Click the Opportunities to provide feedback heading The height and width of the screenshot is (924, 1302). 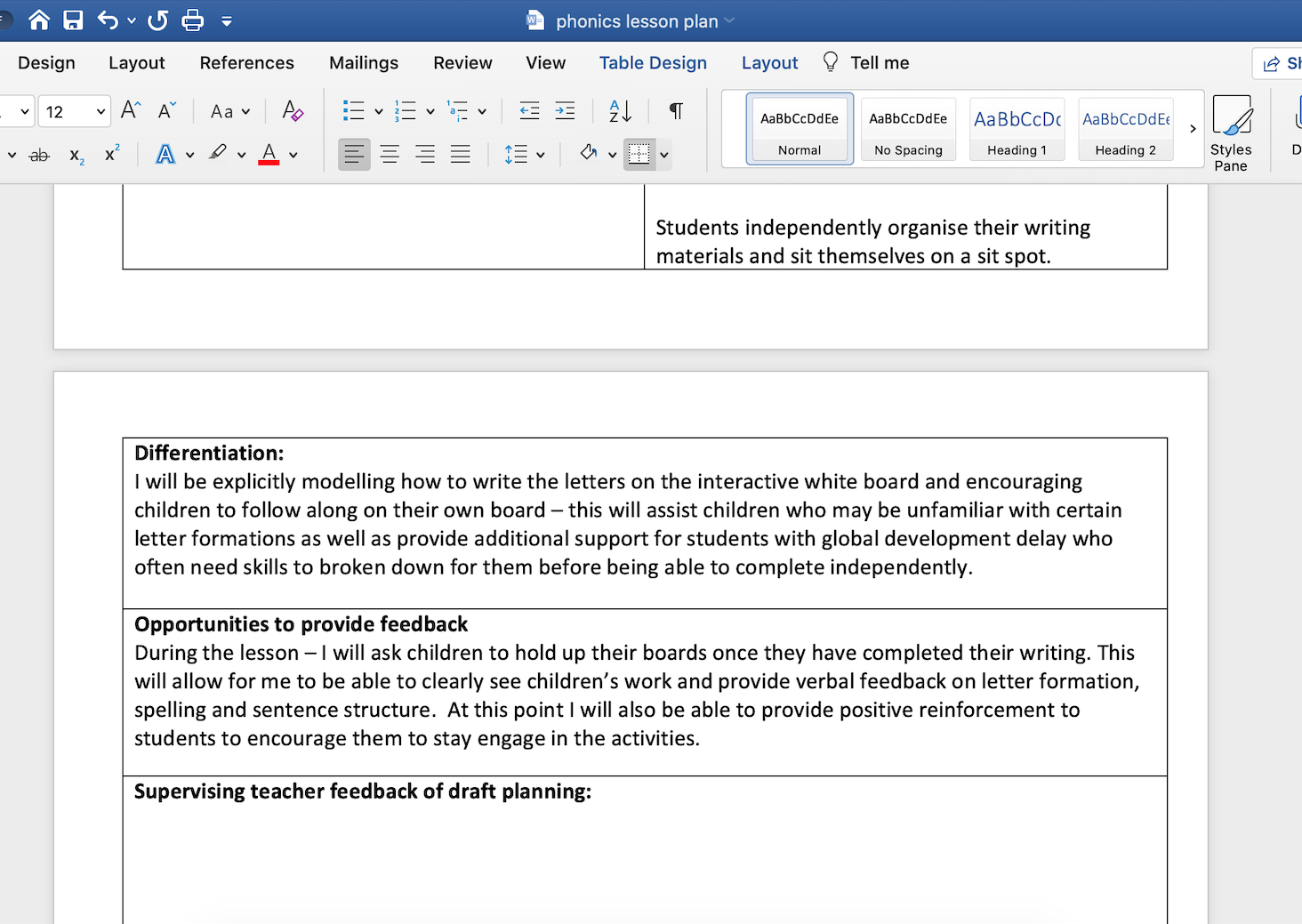(x=301, y=624)
